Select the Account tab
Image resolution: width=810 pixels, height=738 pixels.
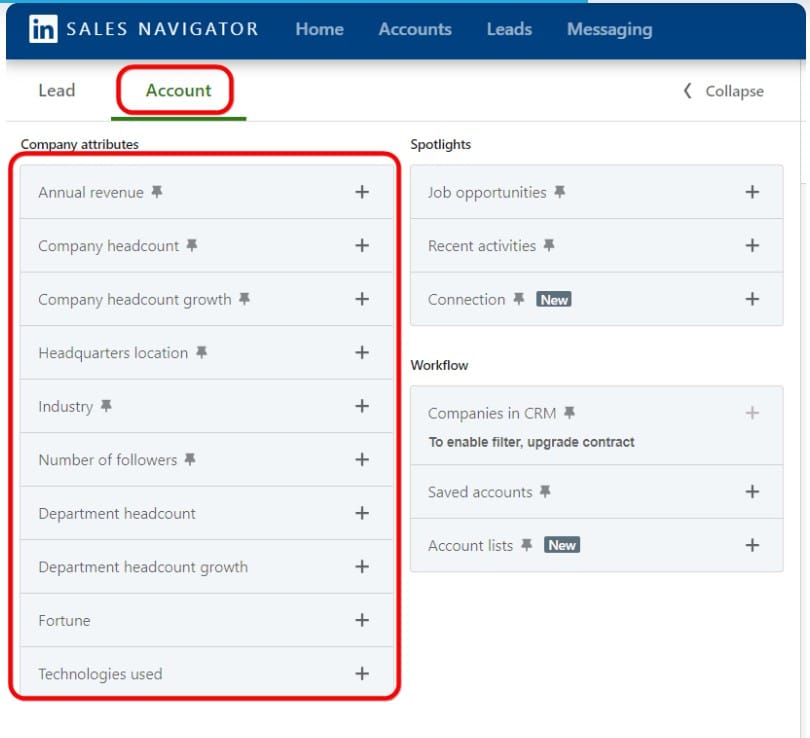point(178,90)
